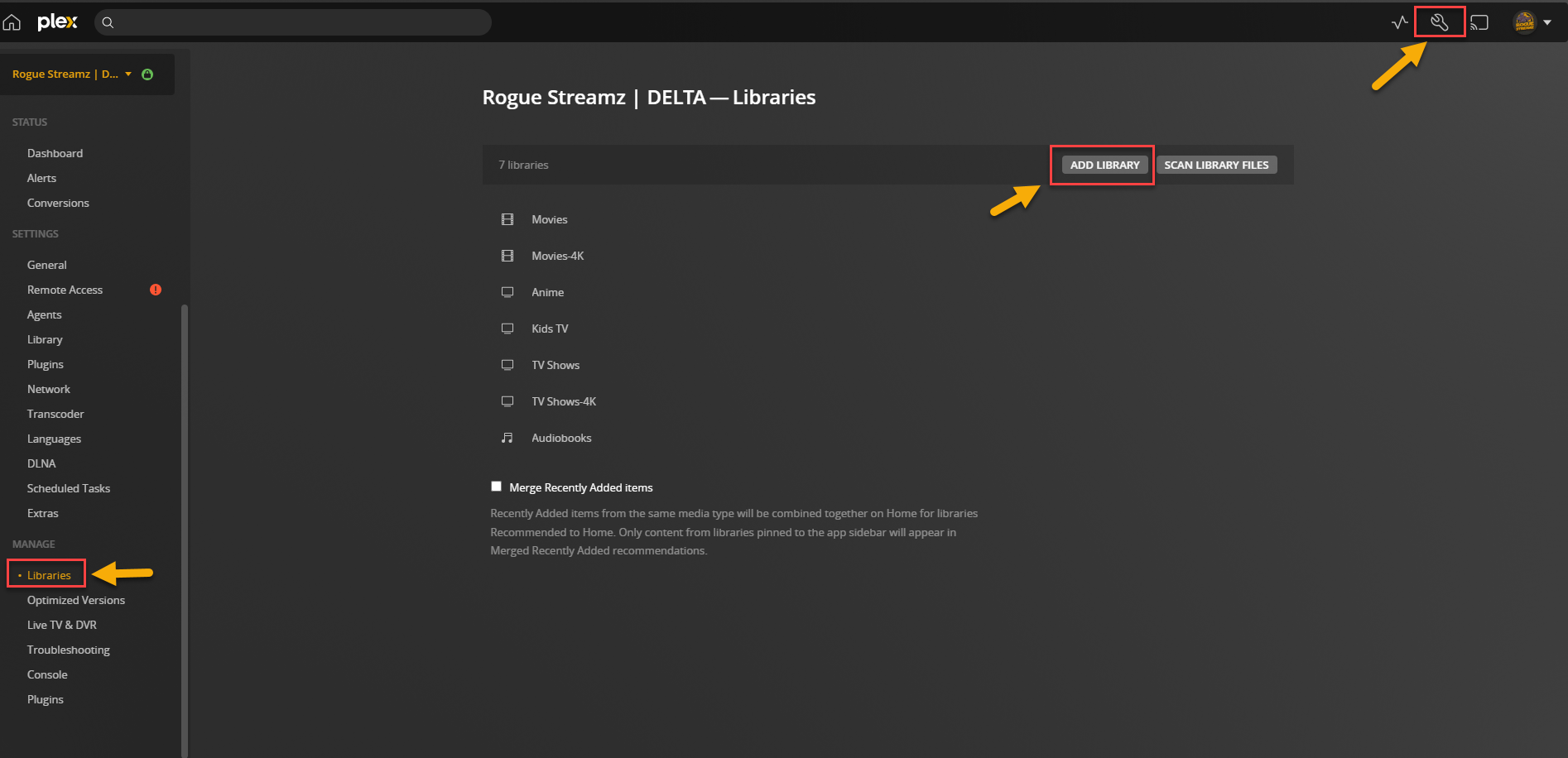The image size is (1568, 758).
Task: Click the TV icon beside Anime
Action: (x=507, y=291)
